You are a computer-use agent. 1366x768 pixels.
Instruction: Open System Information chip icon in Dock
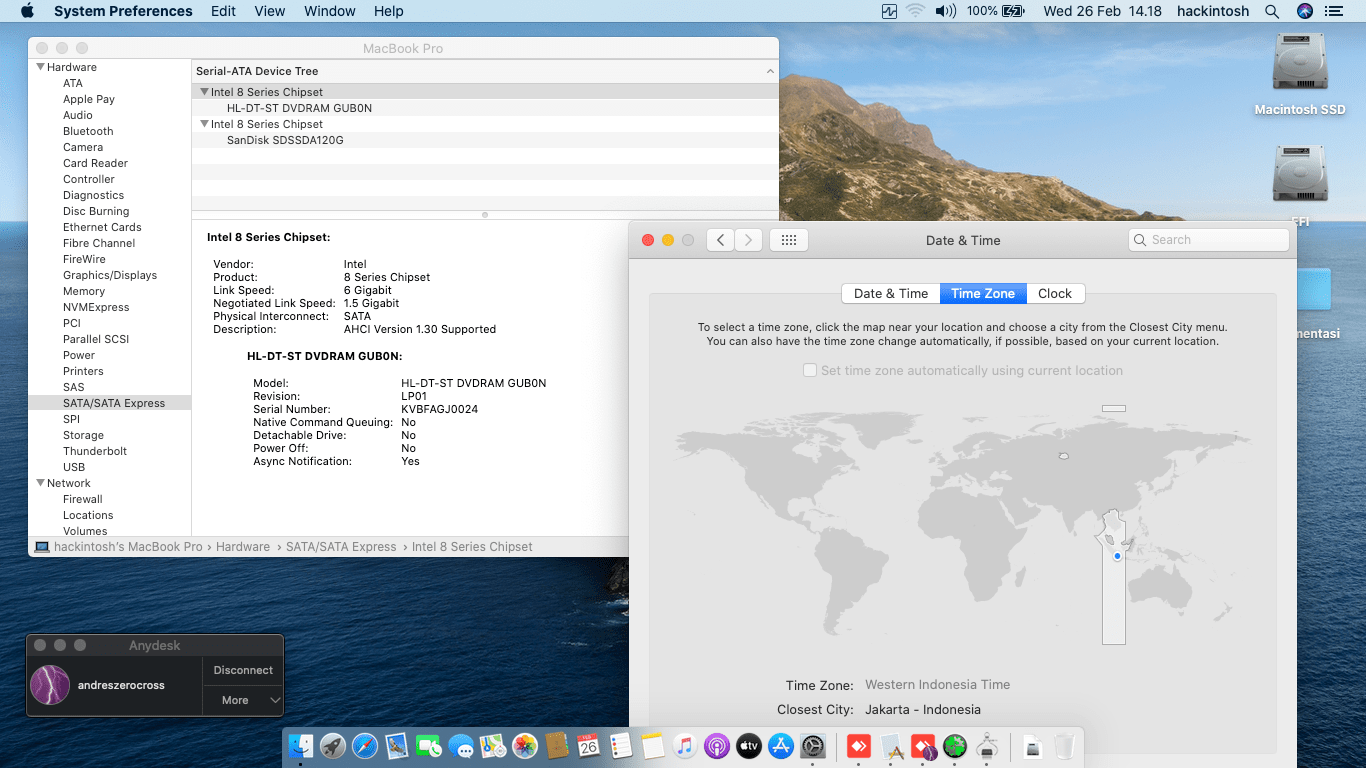[x=987, y=746]
